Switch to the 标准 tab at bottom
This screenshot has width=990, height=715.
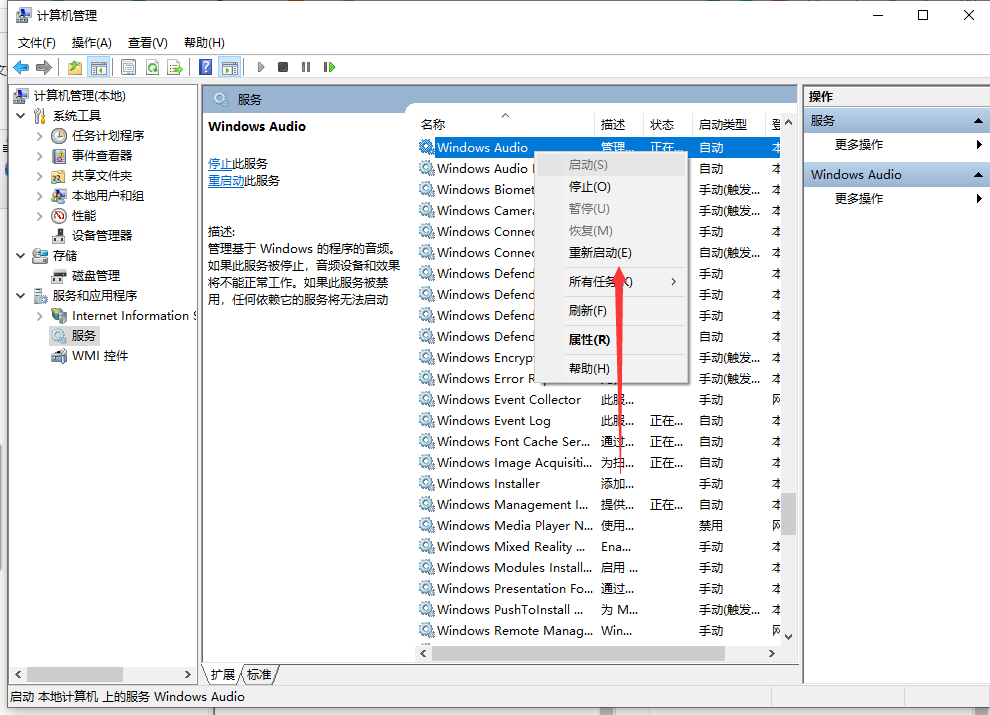(x=259, y=674)
